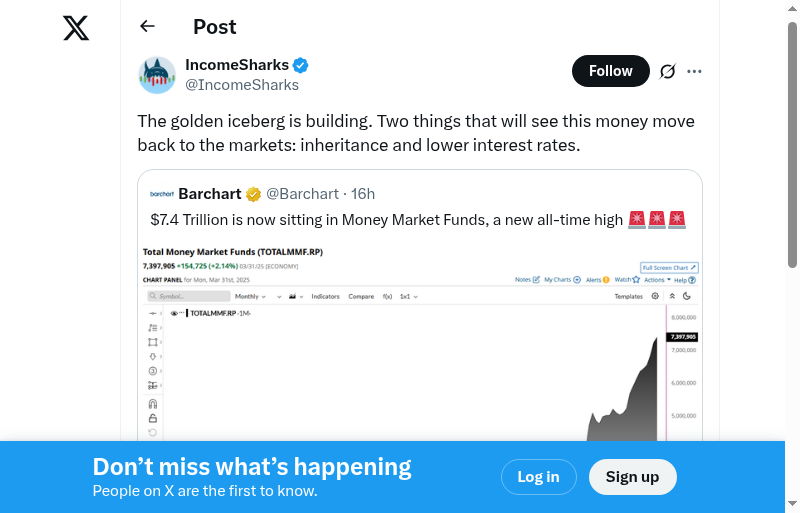Click the magnet icon in chart toolbar
800x513 pixels.
tap(152, 403)
